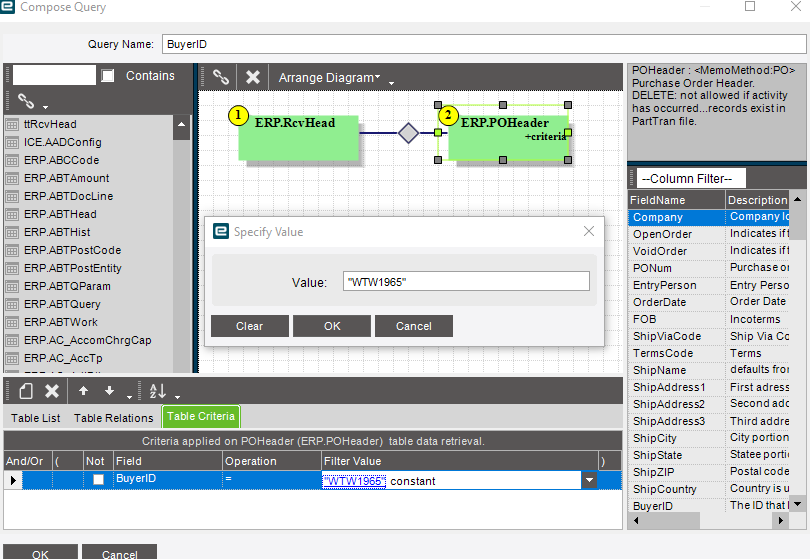Click OK at bottom of Compose Query
The width and height of the screenshot is (810, 559).
(40, 553)
